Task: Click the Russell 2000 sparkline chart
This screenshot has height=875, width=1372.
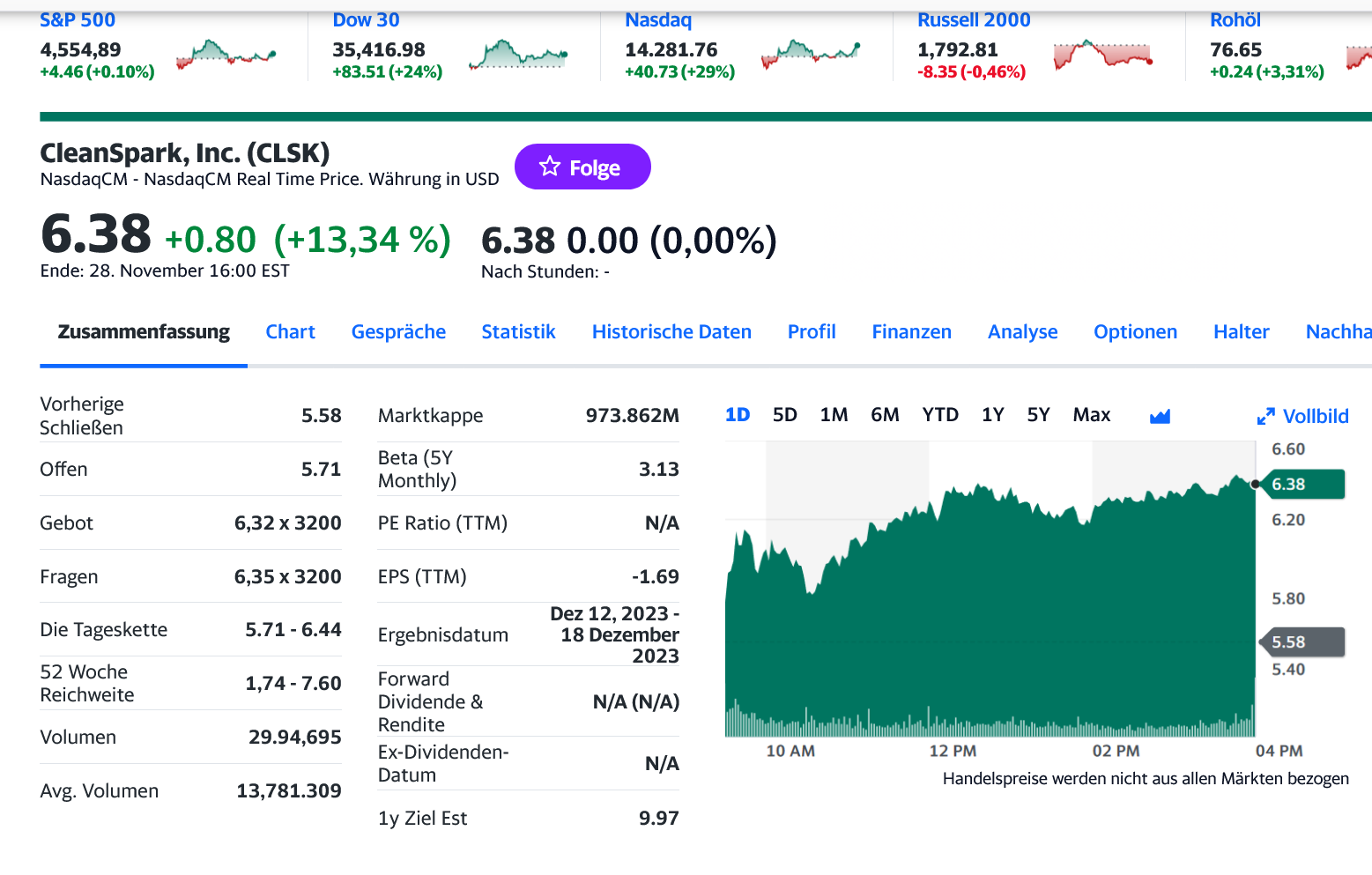Action: [1103, 55]
